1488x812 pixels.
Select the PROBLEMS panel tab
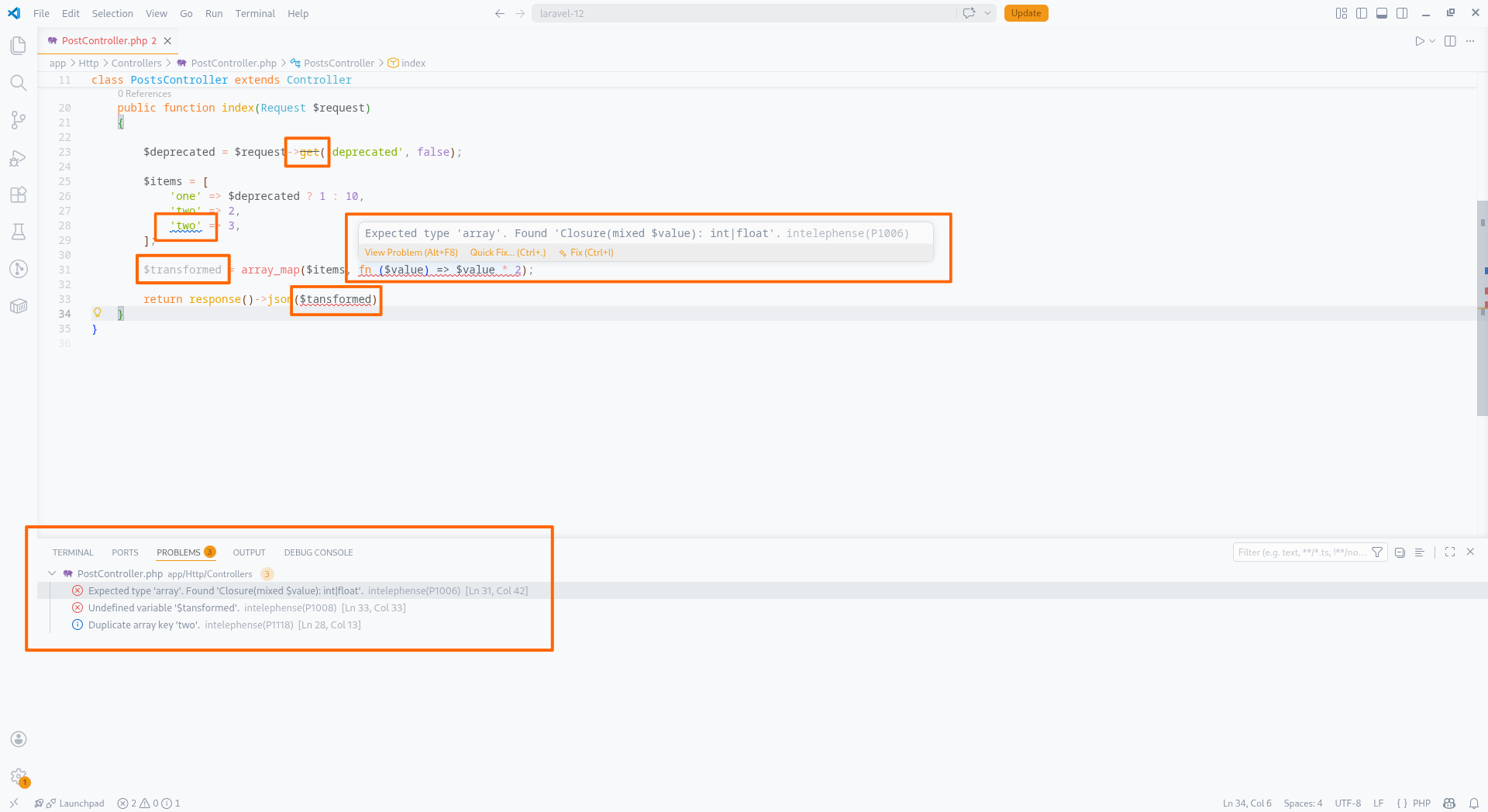(x=185, y=552)
